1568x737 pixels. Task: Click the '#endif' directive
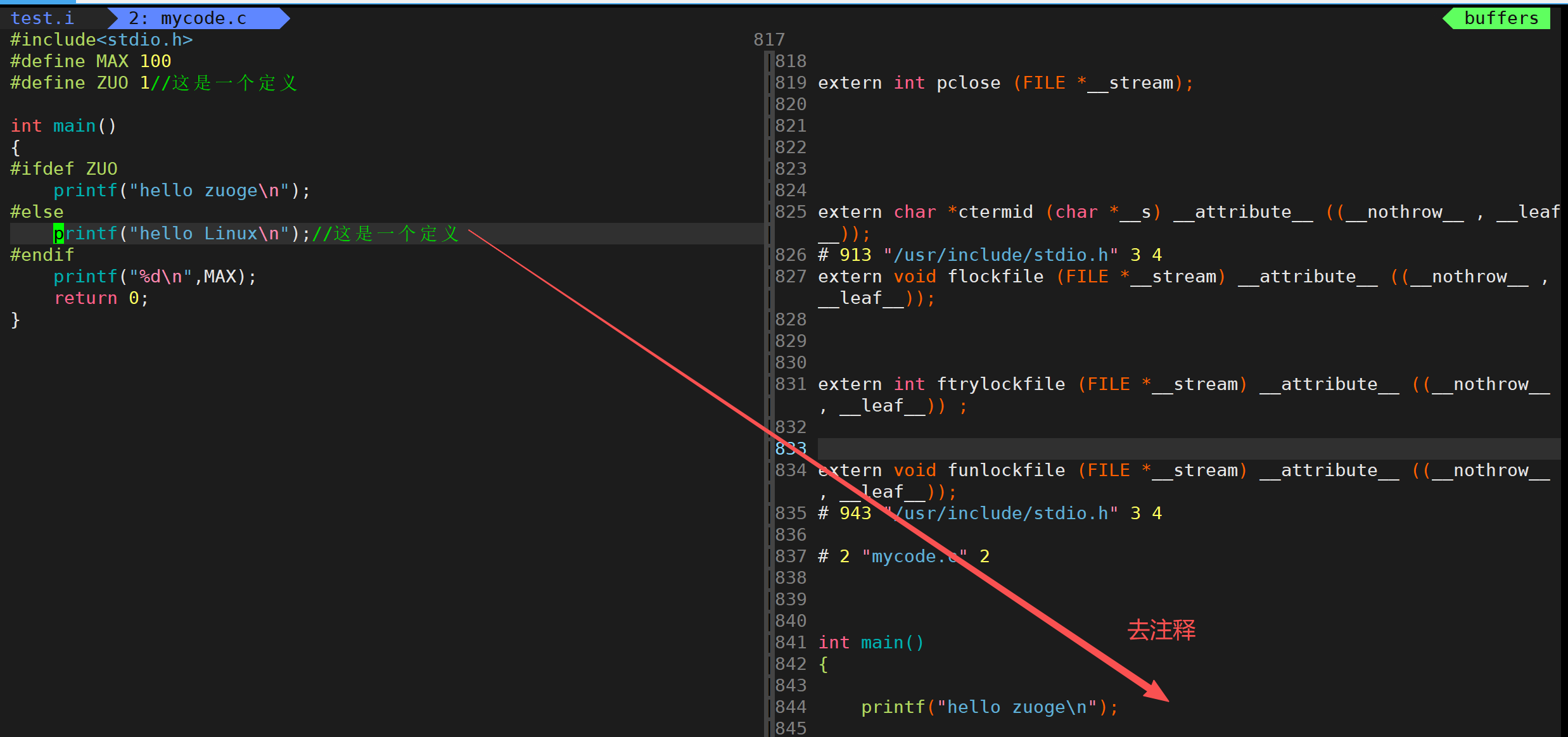tap(42, 255)
